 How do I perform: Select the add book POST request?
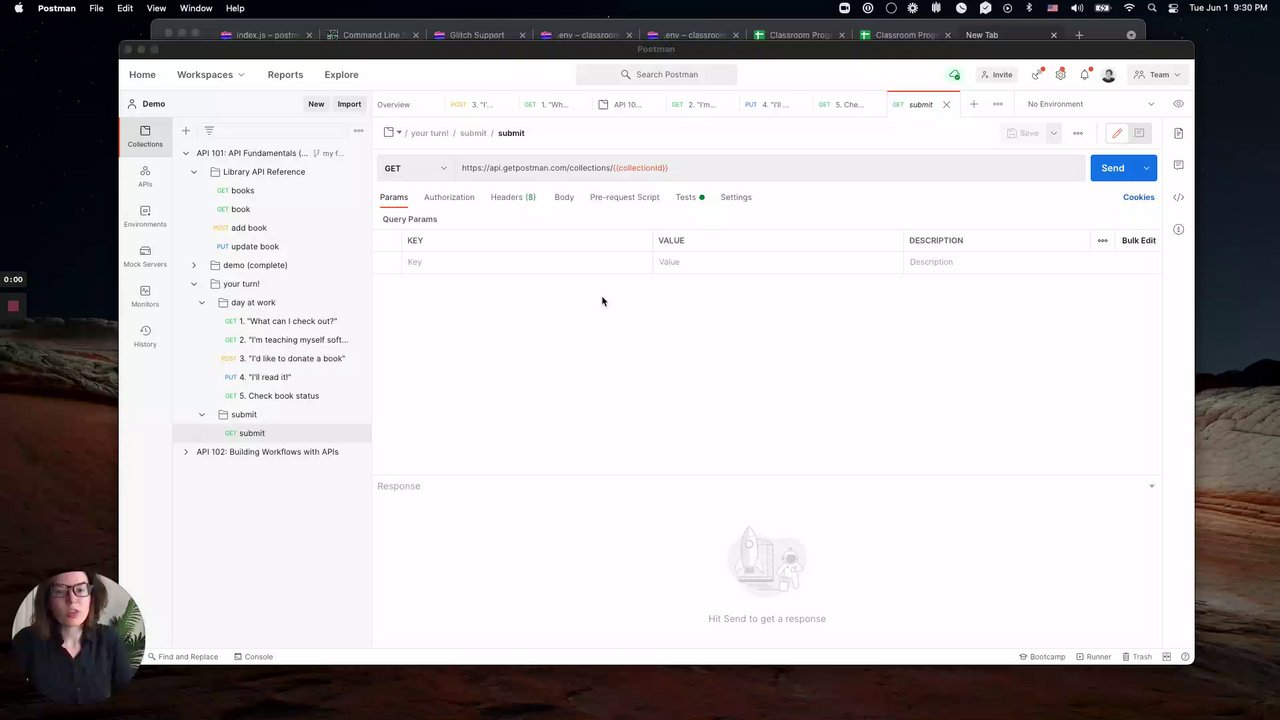pos(248,228)
